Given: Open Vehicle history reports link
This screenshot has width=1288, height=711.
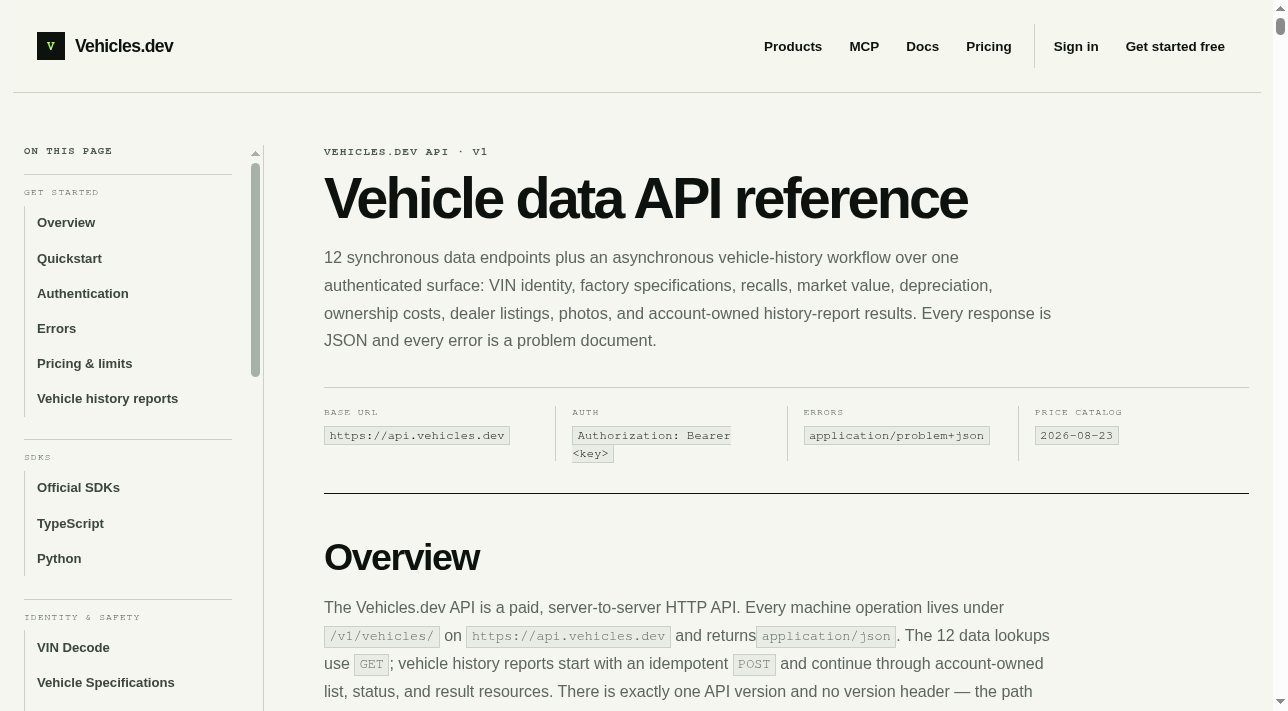Looking at the screenshot, I should [x=107, y=399].
